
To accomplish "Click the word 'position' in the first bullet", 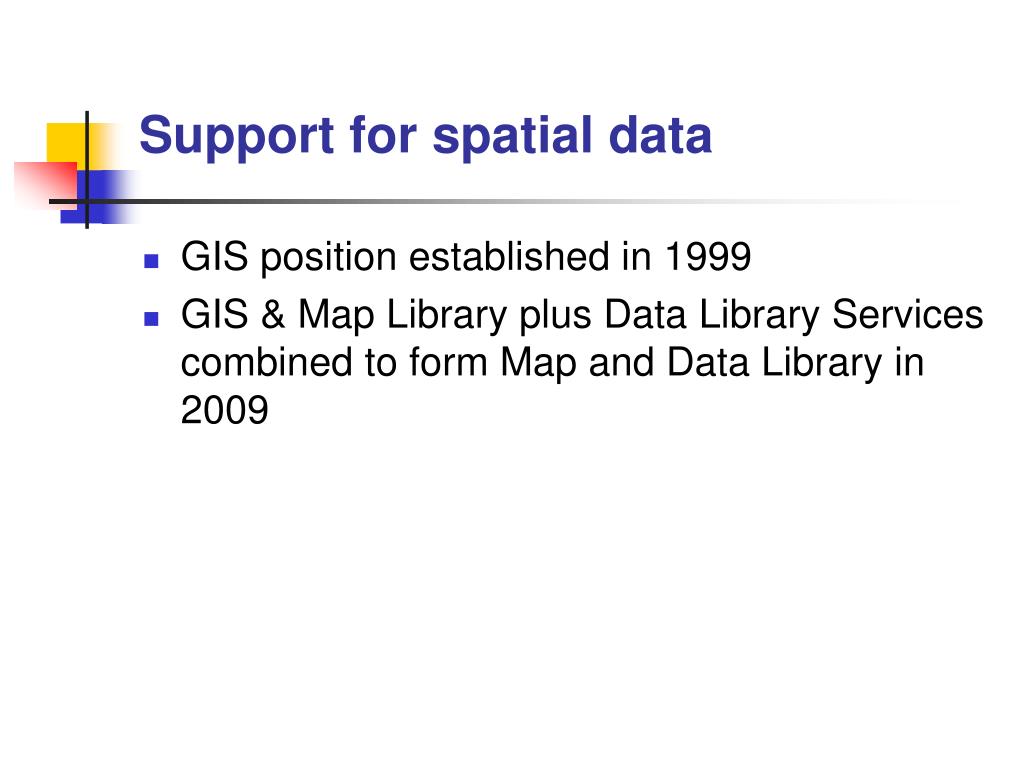I will point(328,257).
